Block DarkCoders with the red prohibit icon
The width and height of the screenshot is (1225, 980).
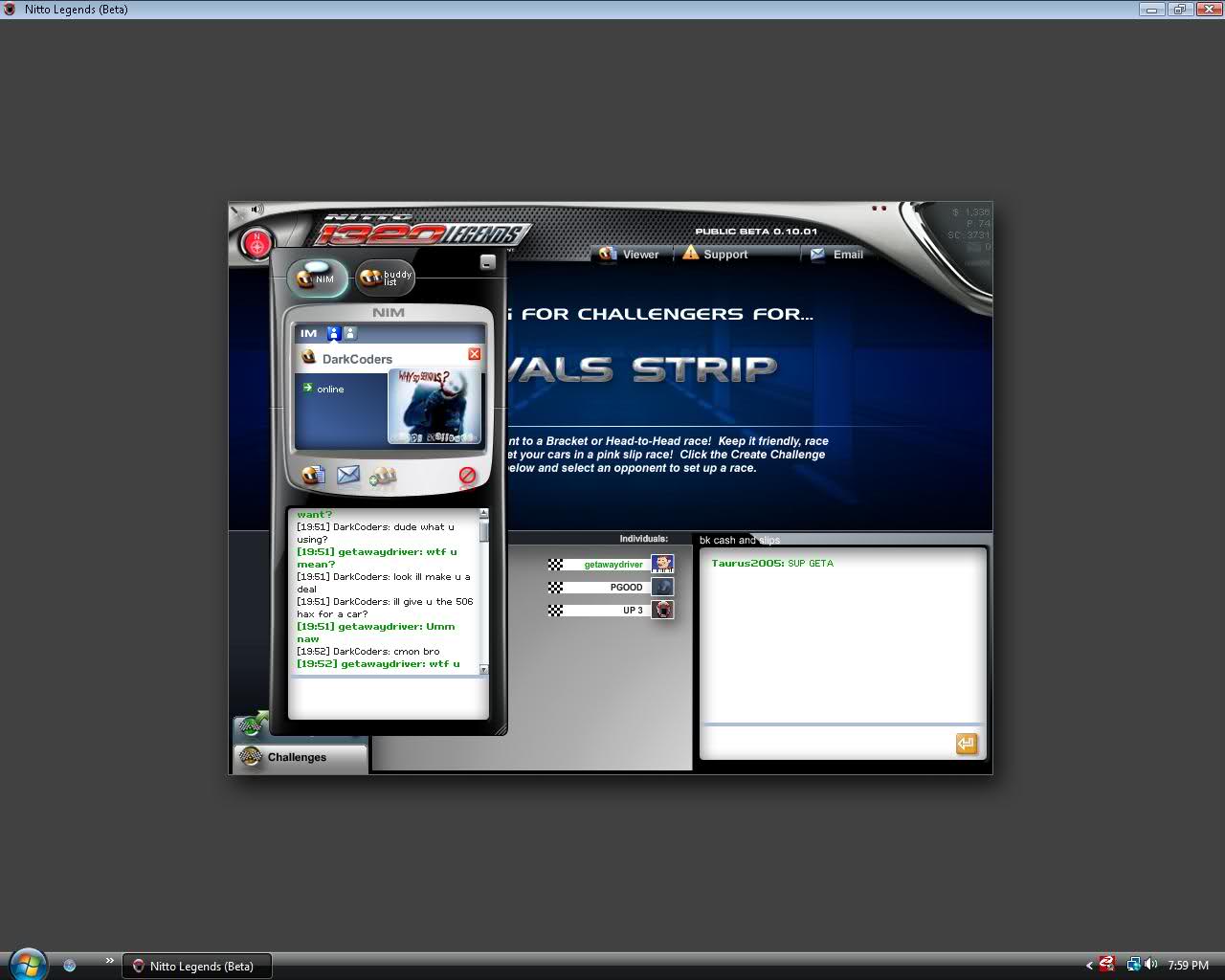[467, 475]
